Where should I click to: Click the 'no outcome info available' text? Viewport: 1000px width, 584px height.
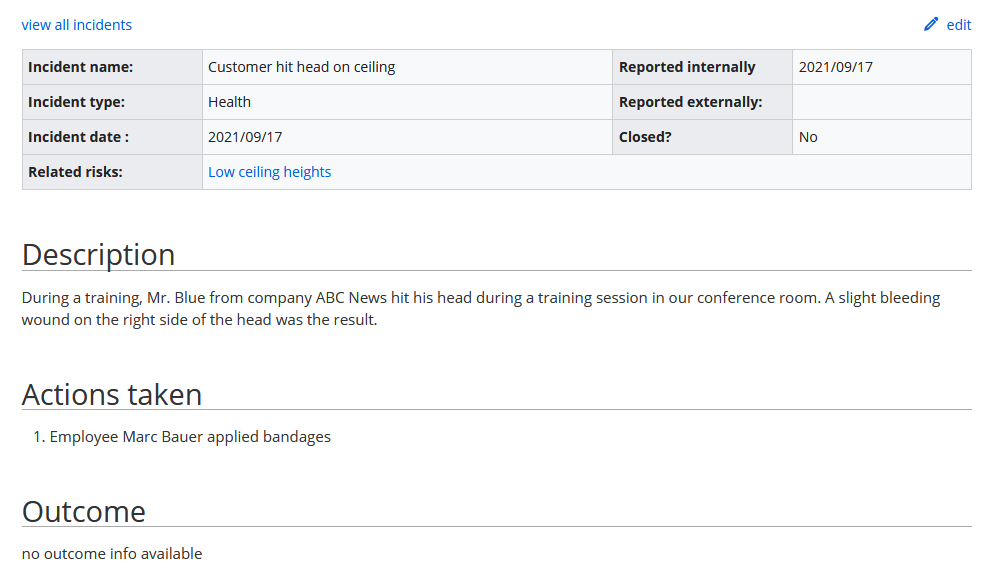tap(112, 554)
